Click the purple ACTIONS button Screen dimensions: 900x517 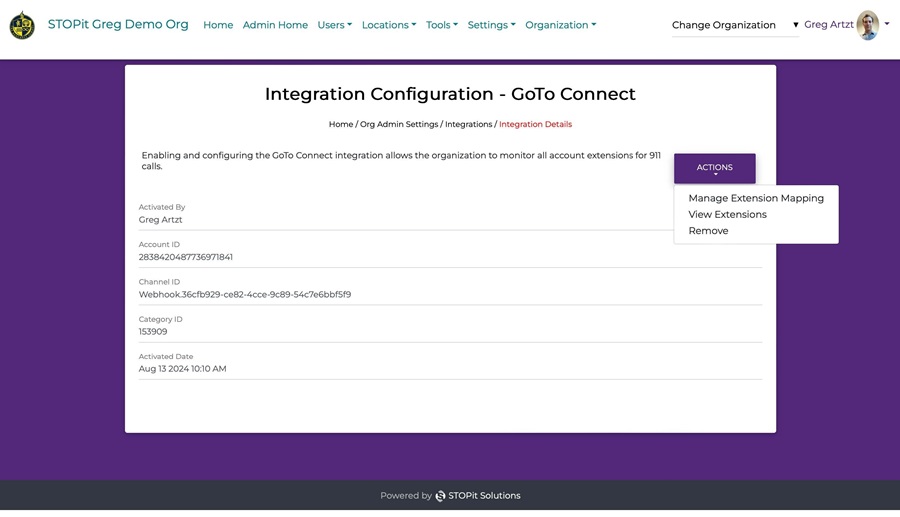click(714, 168)
